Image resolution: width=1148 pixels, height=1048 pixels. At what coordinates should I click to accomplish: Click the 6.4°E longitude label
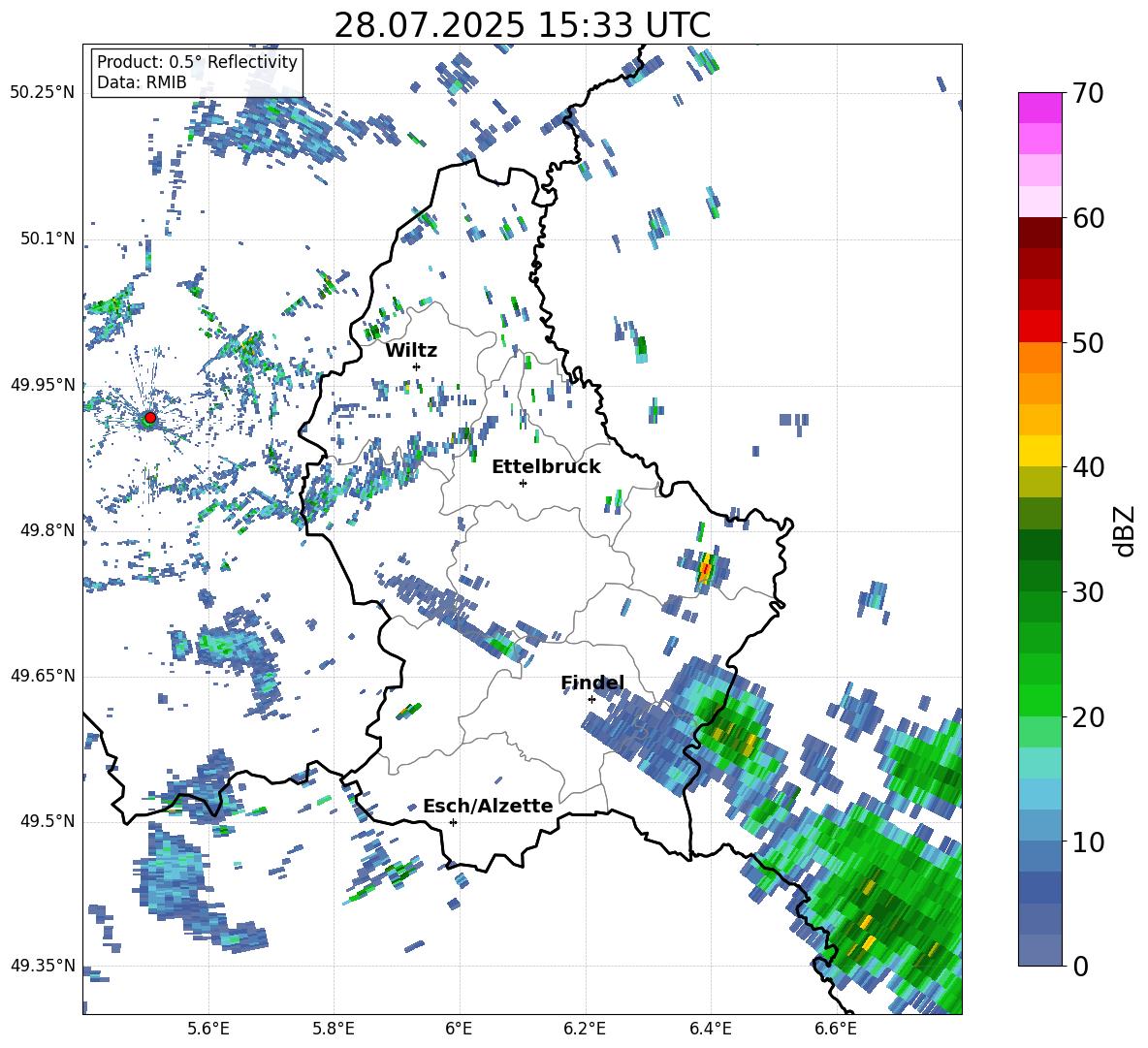click(x=710, y=1029)
